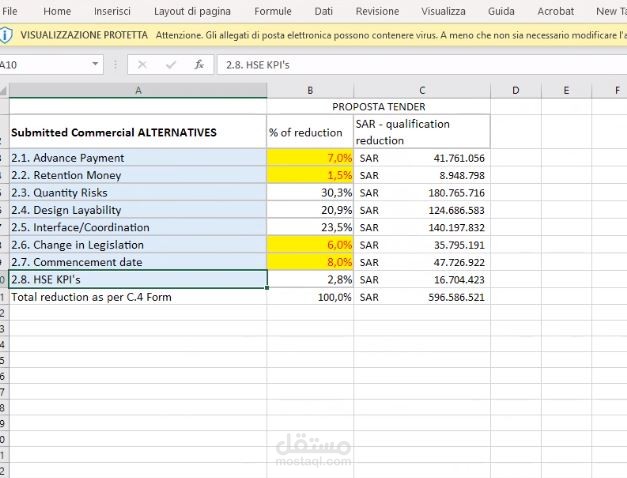Switch to the Home ribbon tab
This screenshot has width=627, height=478.
(x=57, y=11)
